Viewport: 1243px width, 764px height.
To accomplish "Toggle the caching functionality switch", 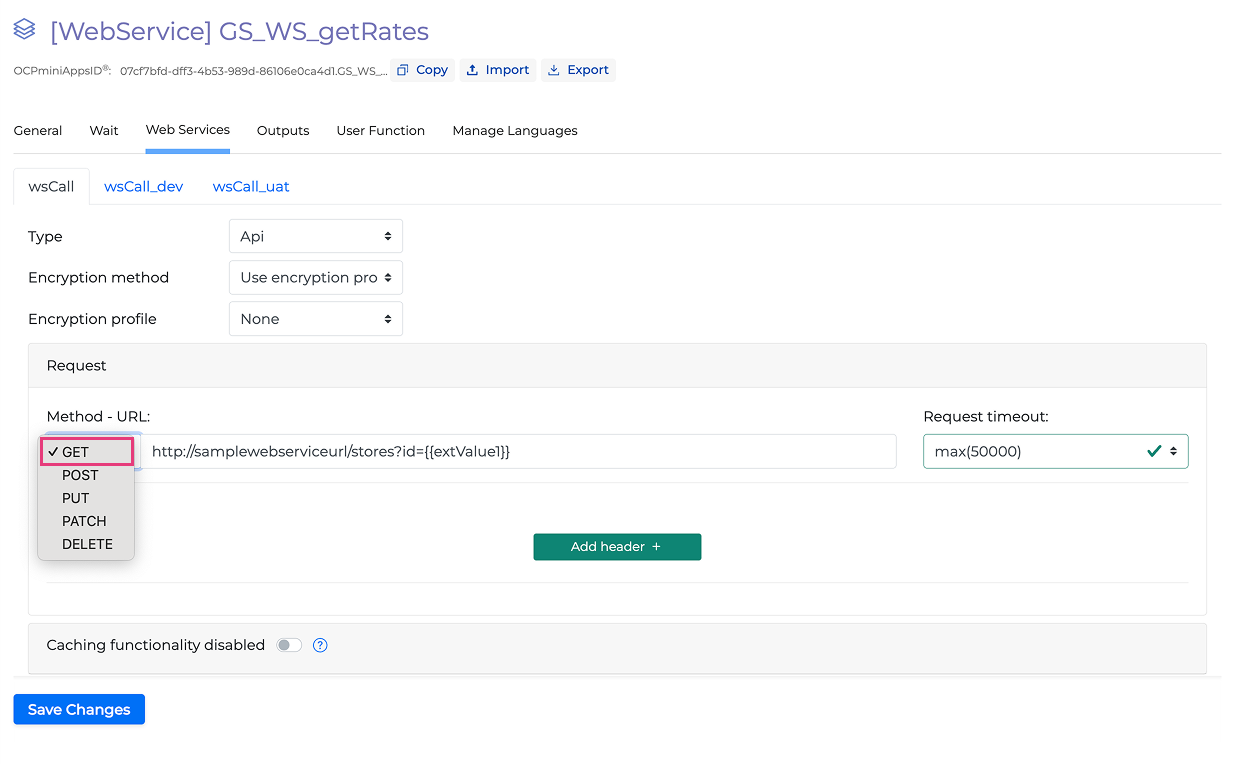I will (x=289, y=645).
